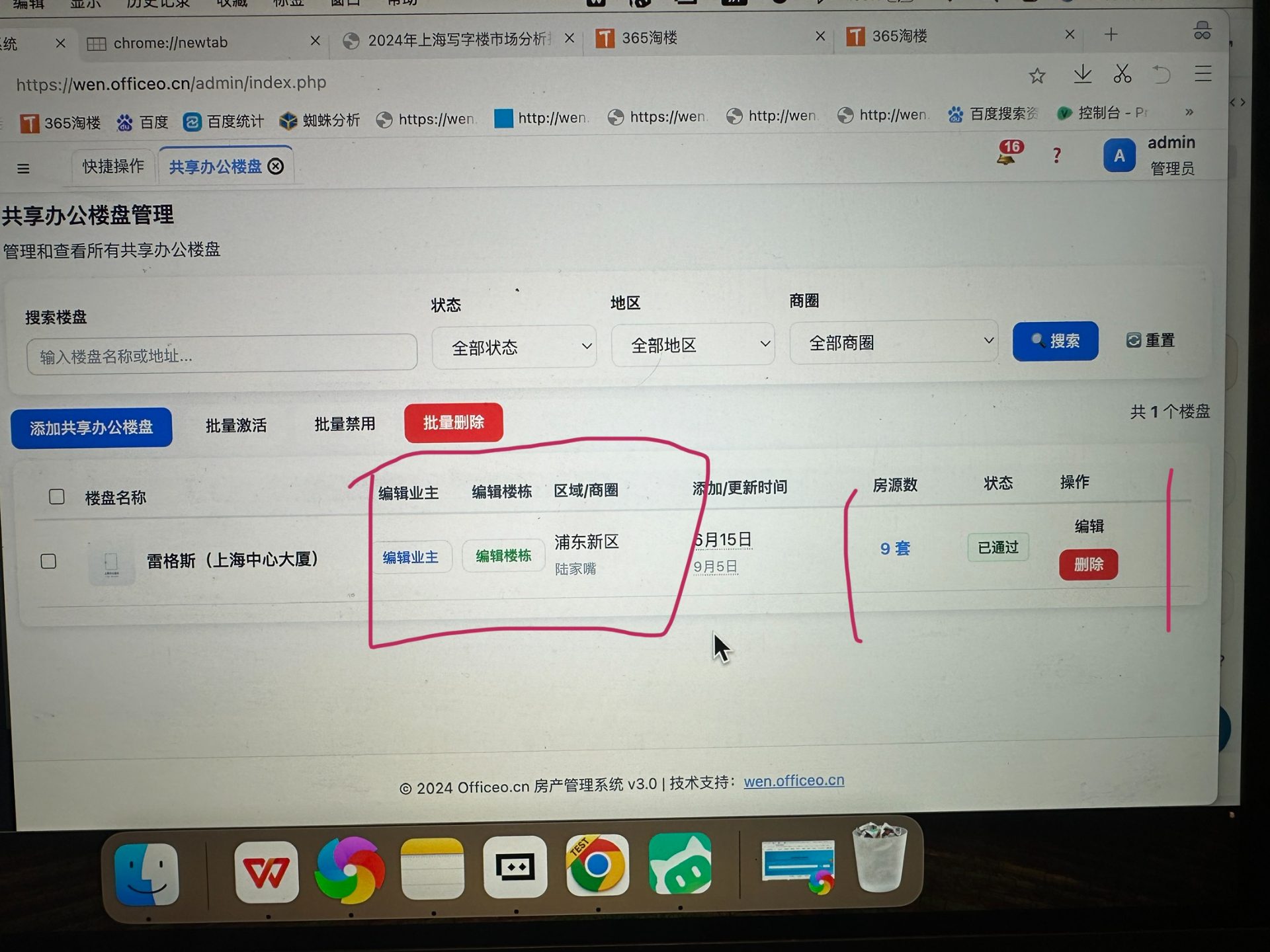Open 百度 bookmark
The image size is (1270, 952).
point(142,122)
